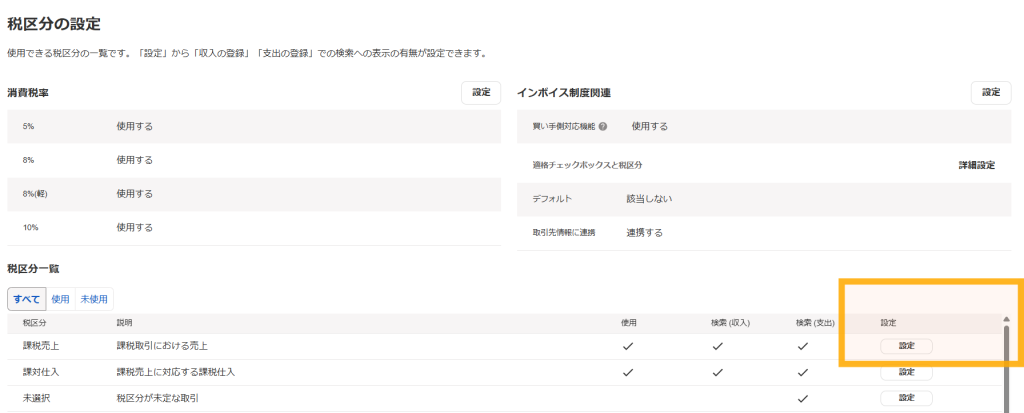Click the 検索 (支出) checkmark for 課対仕入
Screen dimensions: 1024x413
[x=803, y=372]
